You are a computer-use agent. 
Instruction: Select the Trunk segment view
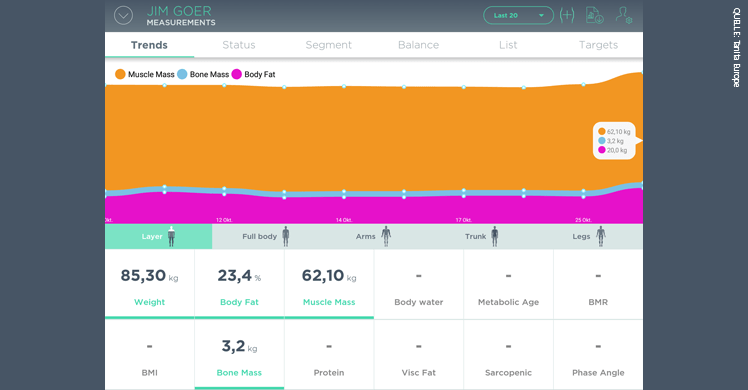(481, 236)
